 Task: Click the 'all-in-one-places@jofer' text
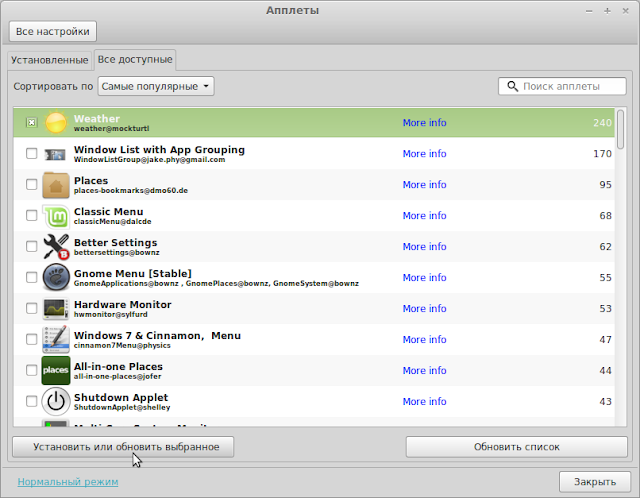click(117, 377)
